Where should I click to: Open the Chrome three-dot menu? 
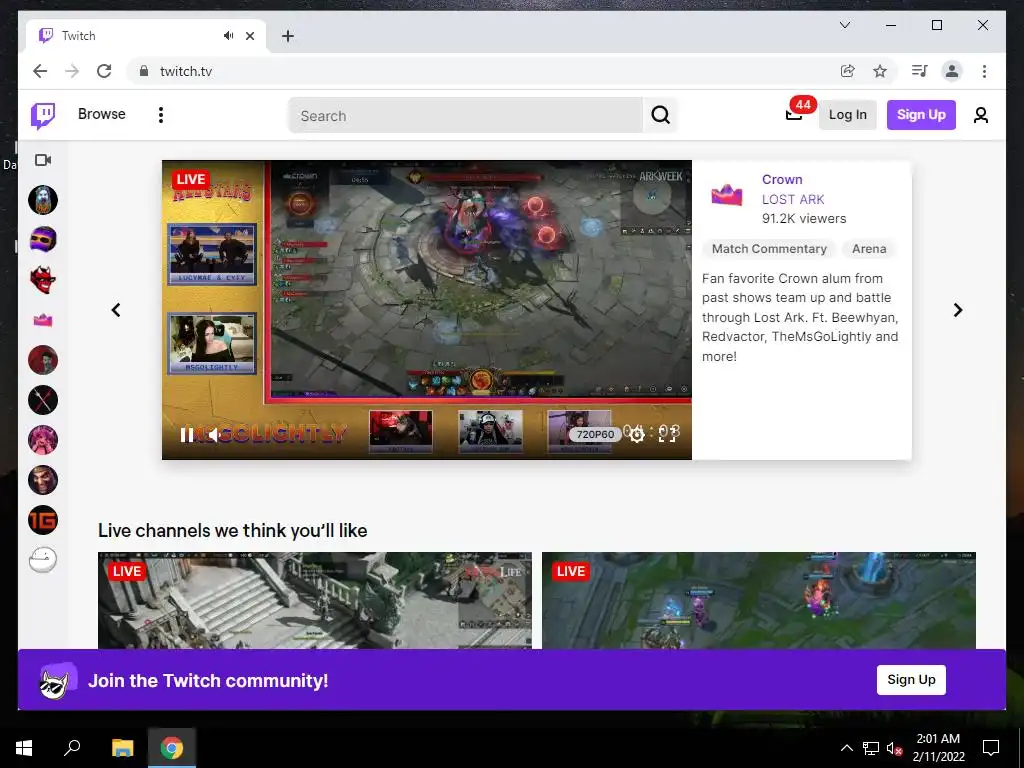[x=984, y=71]
